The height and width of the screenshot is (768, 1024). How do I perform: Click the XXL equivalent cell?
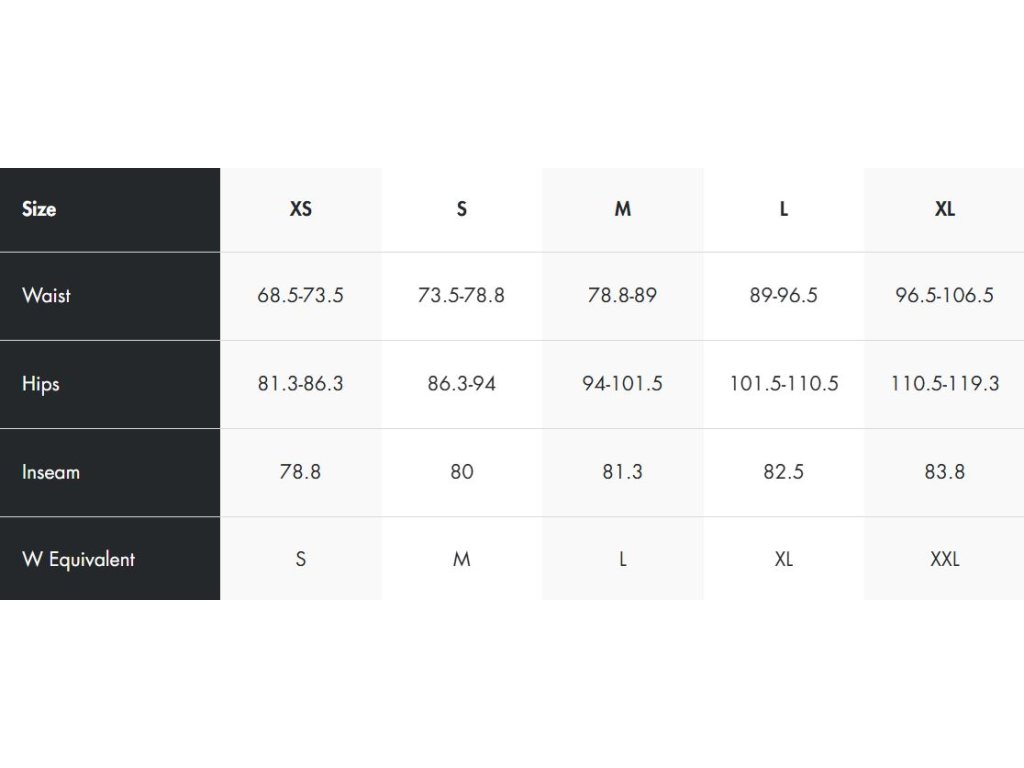coord(944,559)
